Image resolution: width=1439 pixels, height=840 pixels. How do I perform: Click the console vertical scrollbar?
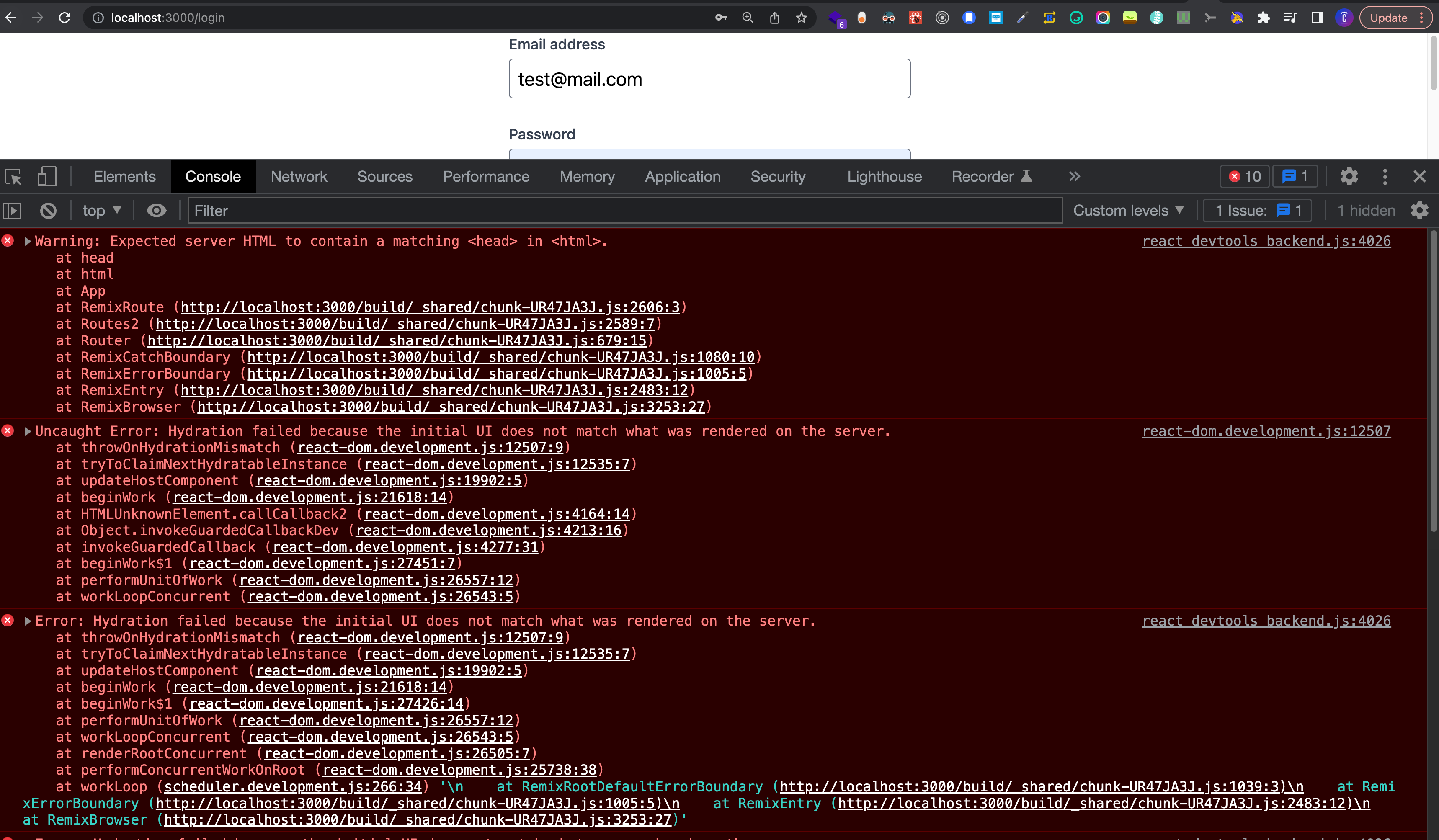1433,381
